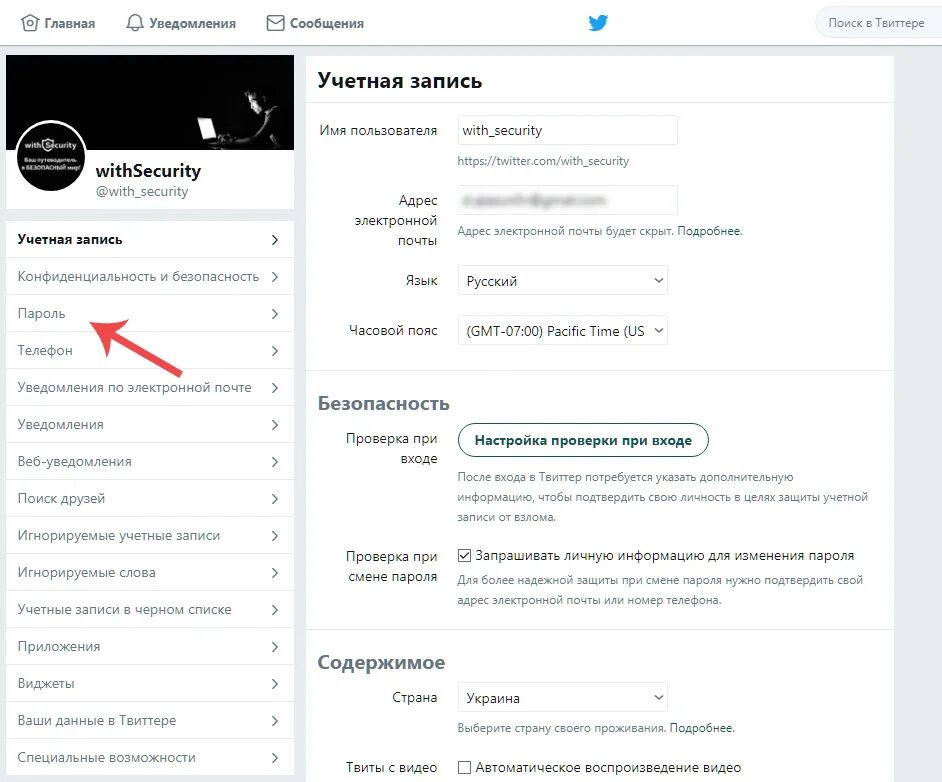Click the withSecurity profile name
Image resolution: width=942 pixels, height=782 pixels.
148,171
